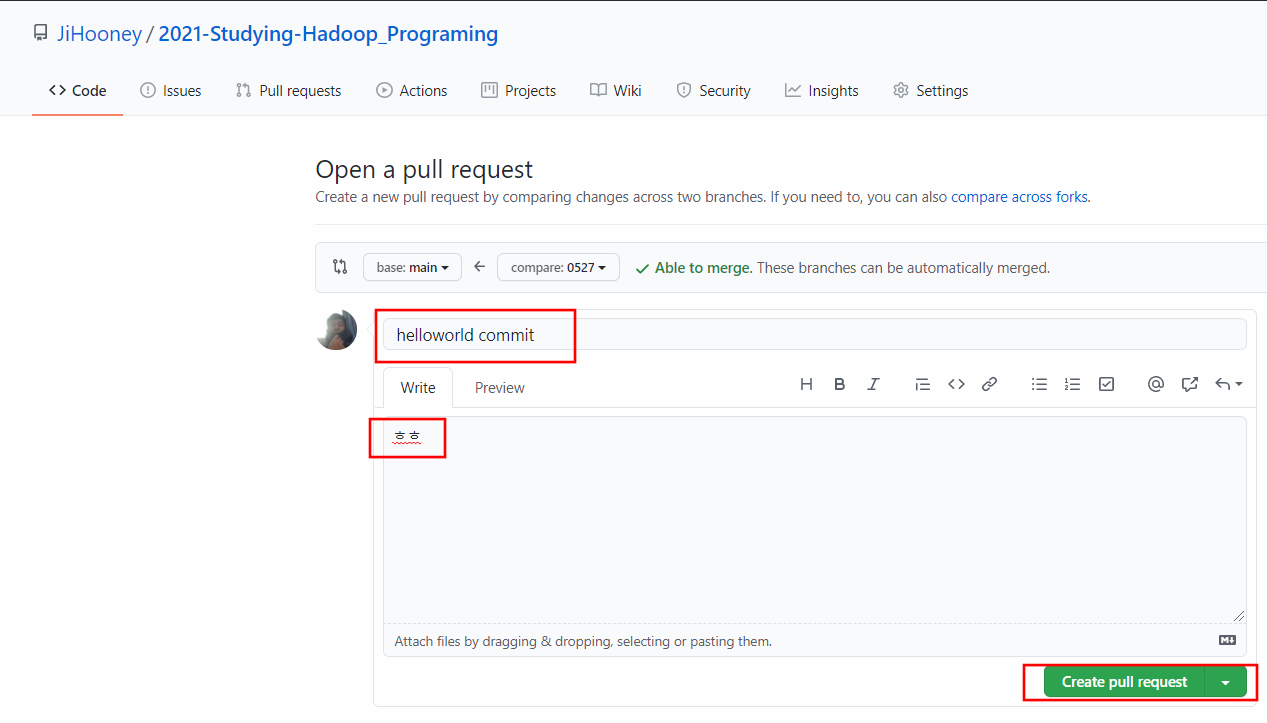Image resolution: width=1267 pixels, height=723 pixels.
Task: Mention a user with the @ icon
Action: [x=1156, y=384]
